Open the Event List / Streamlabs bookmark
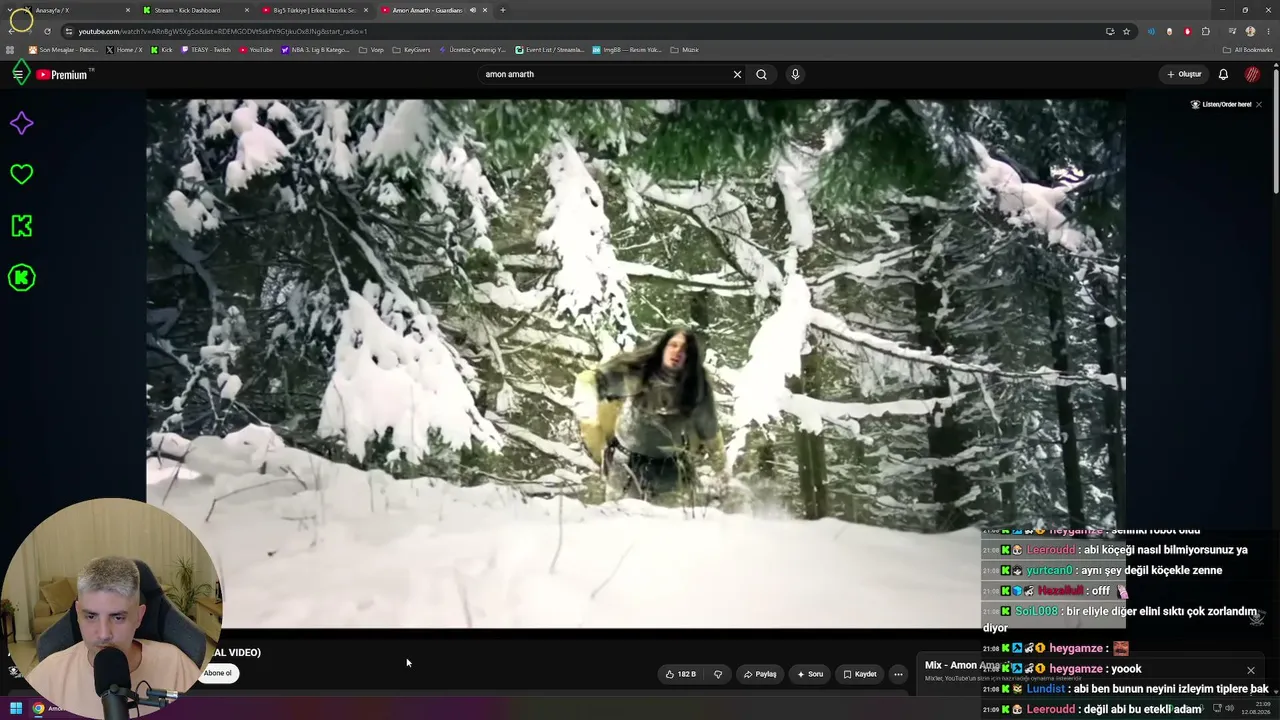1280x720 pixels. click(x=549, y=49)
